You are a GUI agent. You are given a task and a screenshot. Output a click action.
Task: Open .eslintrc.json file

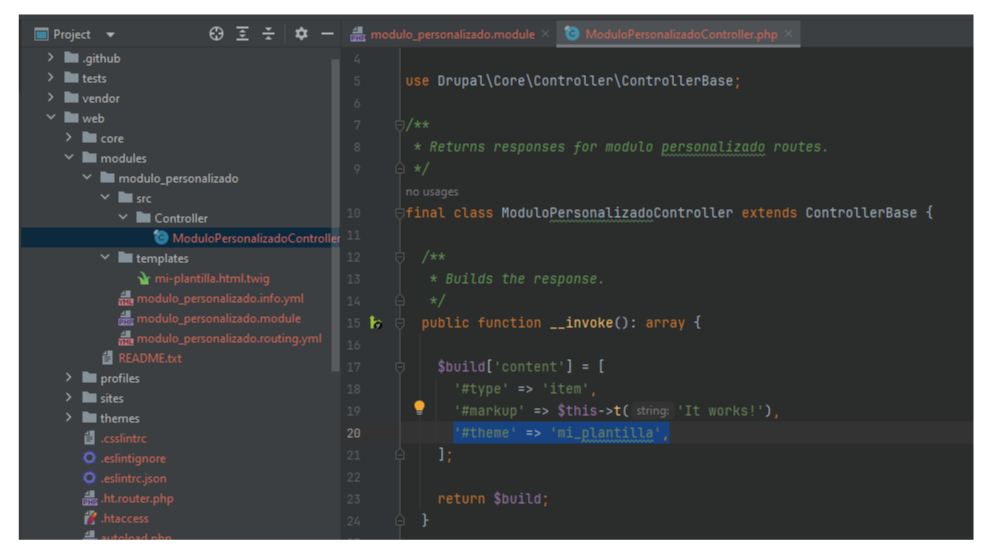pos(133,478)
